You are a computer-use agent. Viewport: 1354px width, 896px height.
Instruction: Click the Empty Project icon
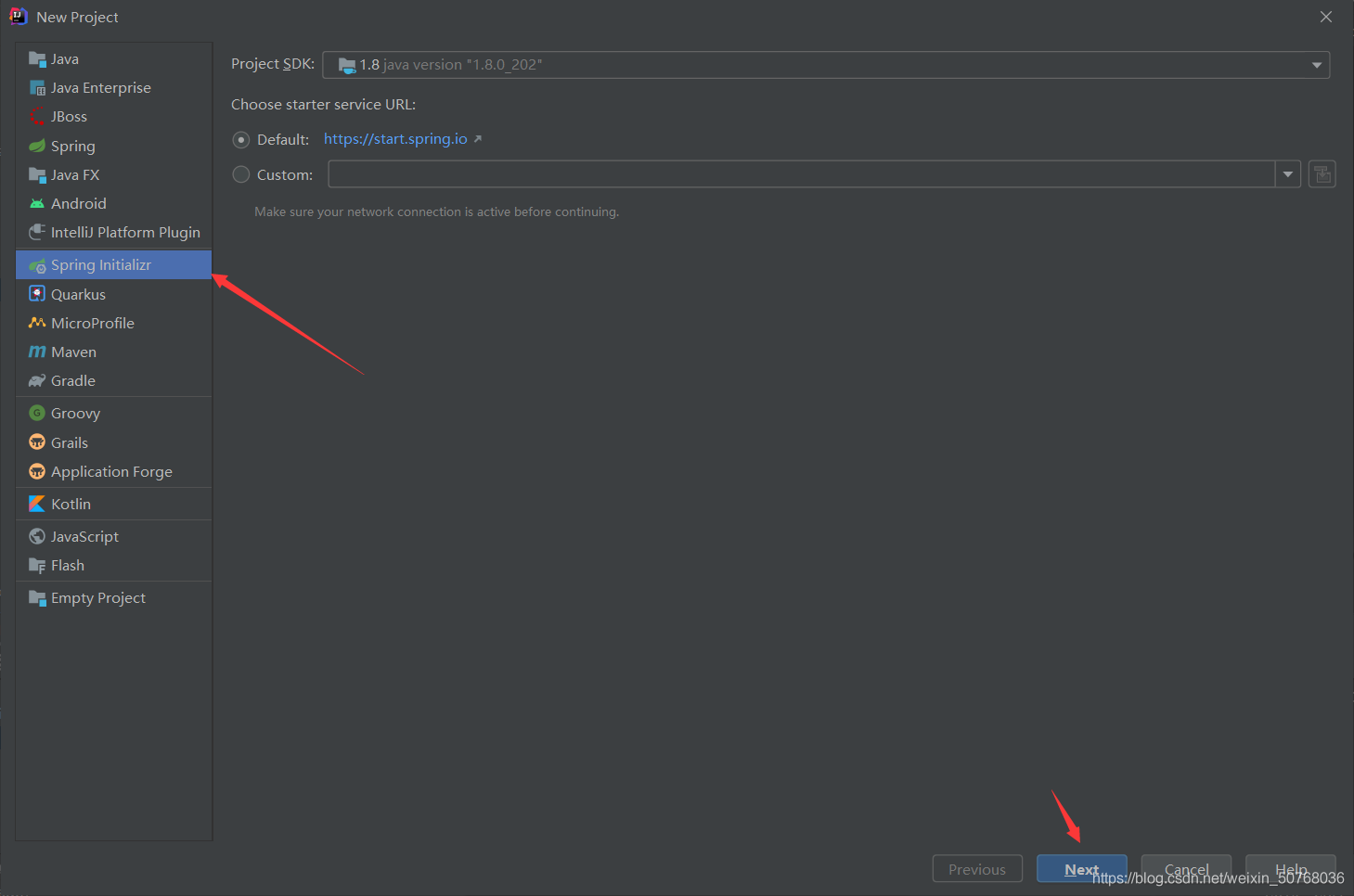point(37,598)
